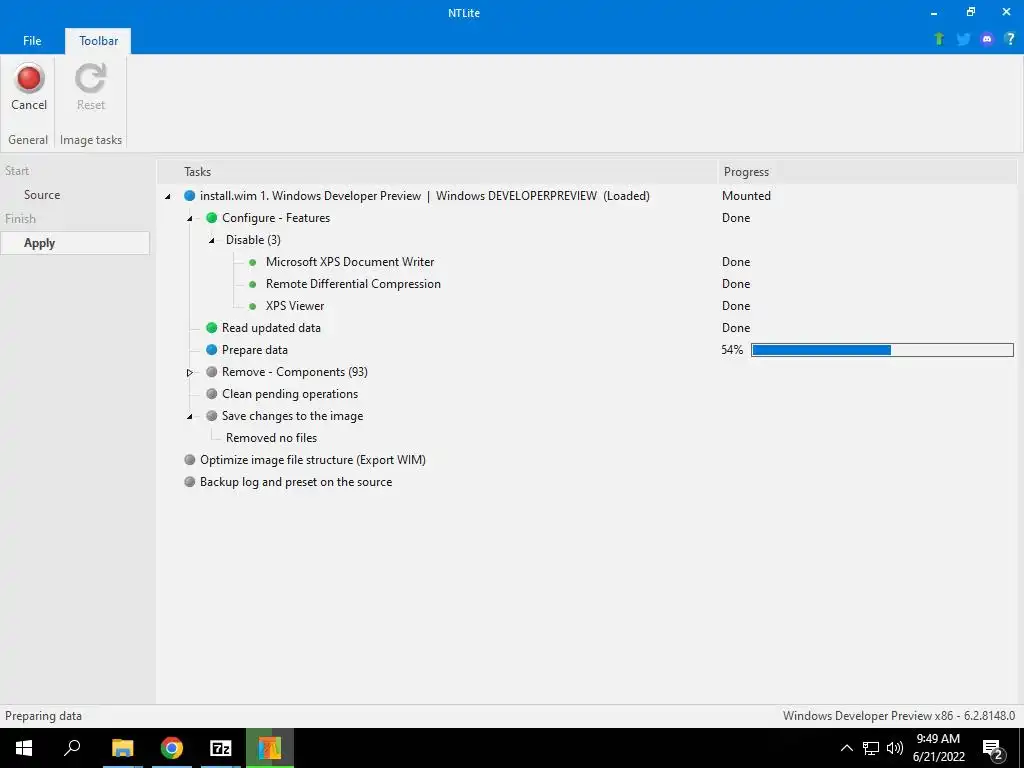1024x768 pixels.
Task: Click the volume speaker tray icon
Action: [895, 748]
